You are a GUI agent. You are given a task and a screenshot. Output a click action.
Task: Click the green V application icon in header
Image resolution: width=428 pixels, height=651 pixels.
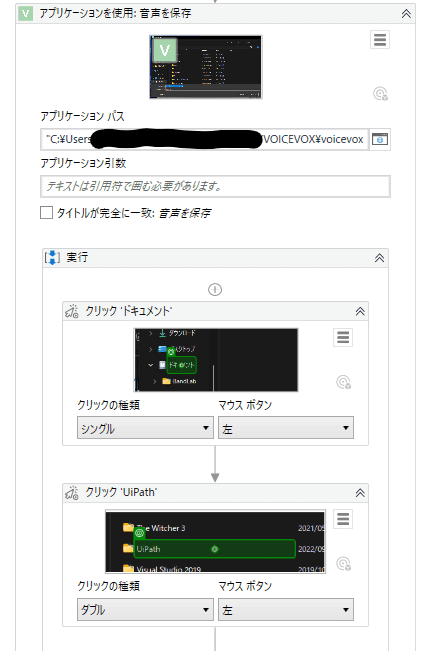pos(25,14)
